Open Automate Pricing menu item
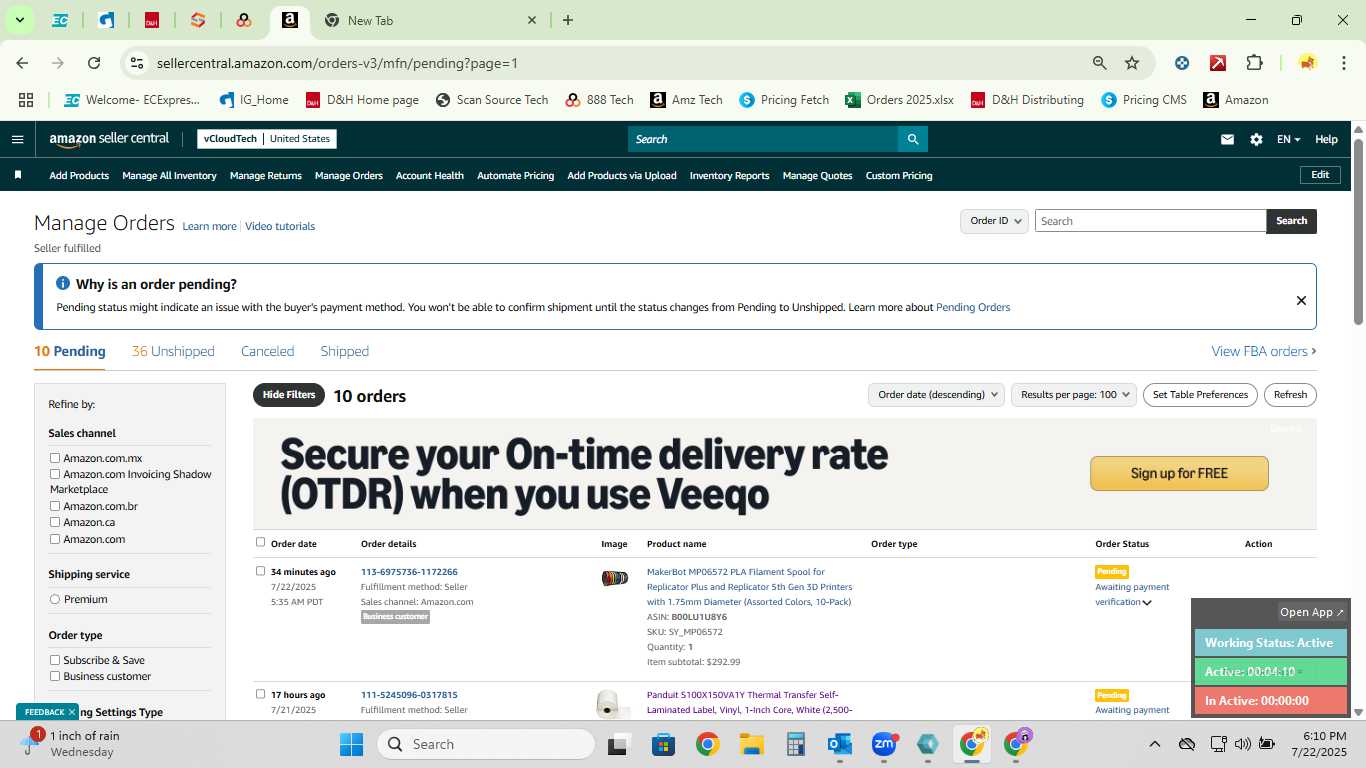The width and height of the screenshot is (1366, 768). point(515,175)
